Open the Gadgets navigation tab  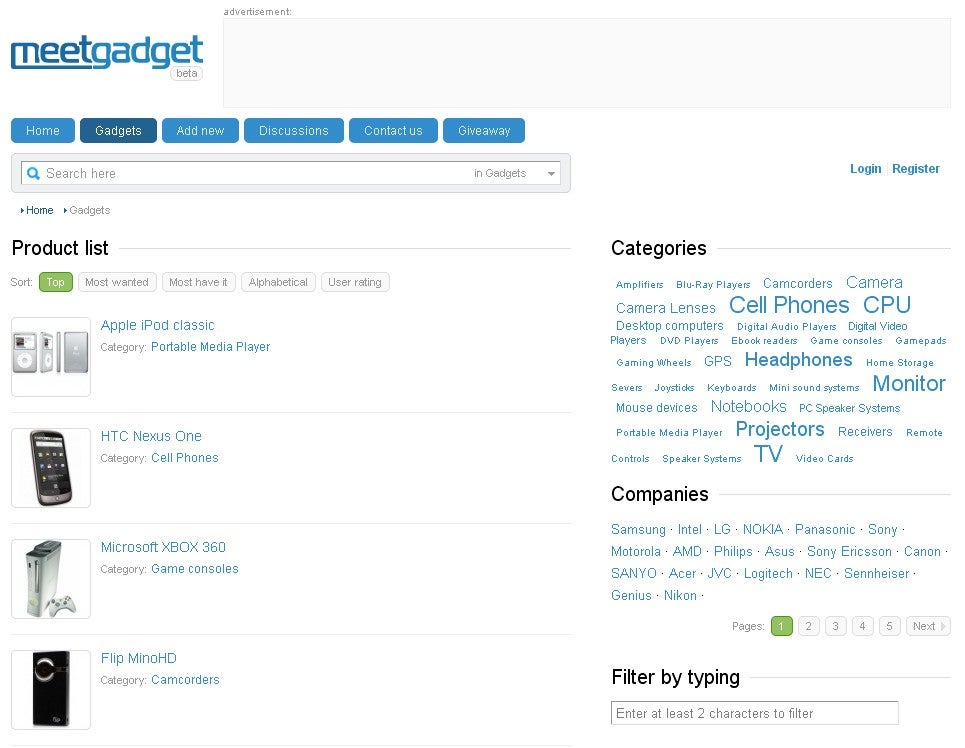click(118, 131)
